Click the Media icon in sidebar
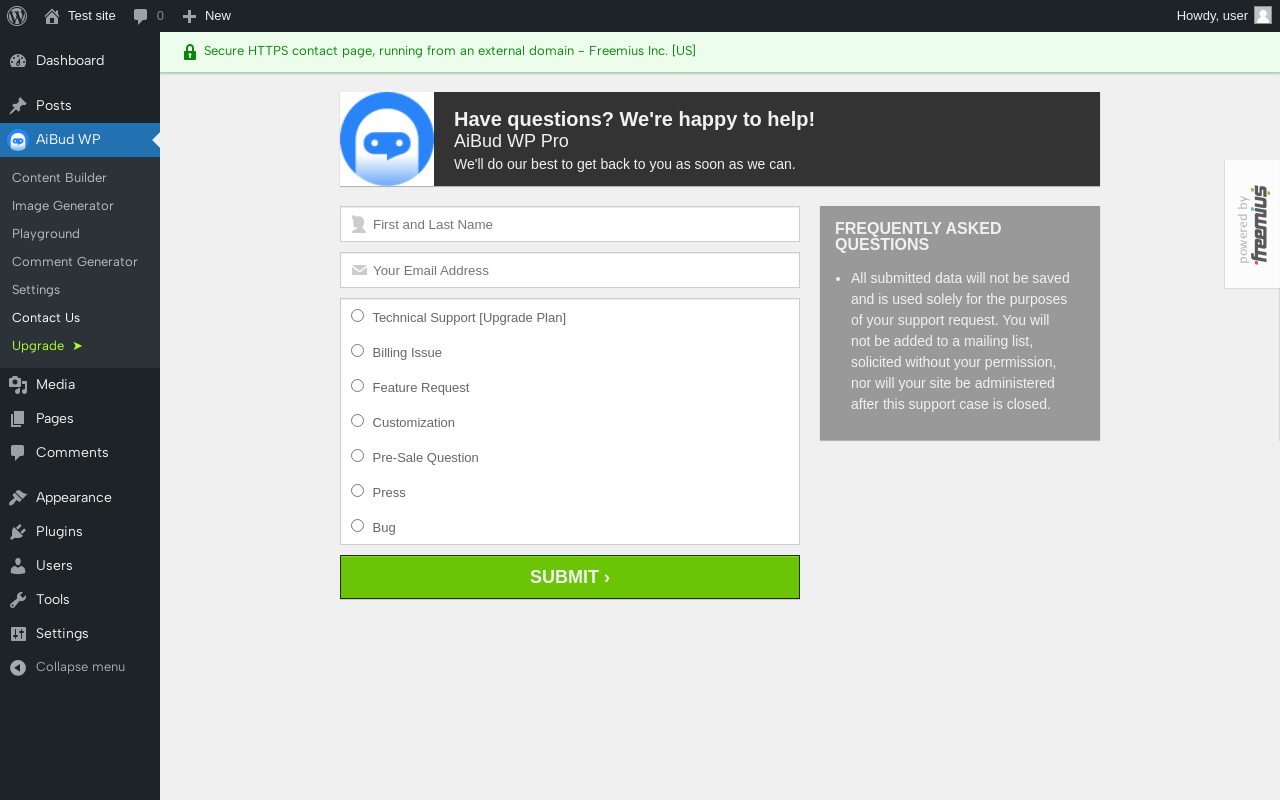 tap(18, 385)
